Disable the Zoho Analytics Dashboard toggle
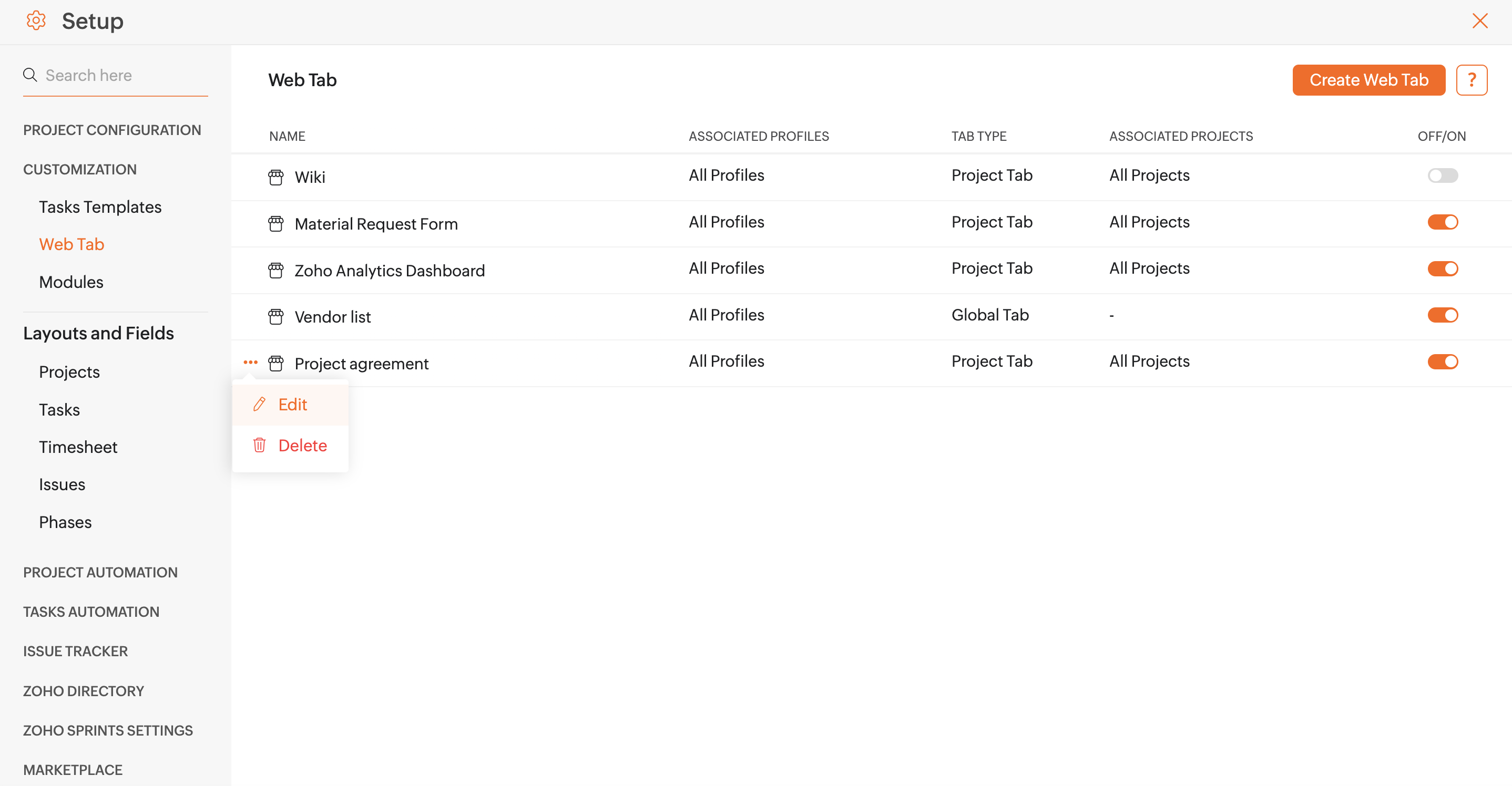The width and height of the screenshot is (1512, 786). coord(1443,268)
